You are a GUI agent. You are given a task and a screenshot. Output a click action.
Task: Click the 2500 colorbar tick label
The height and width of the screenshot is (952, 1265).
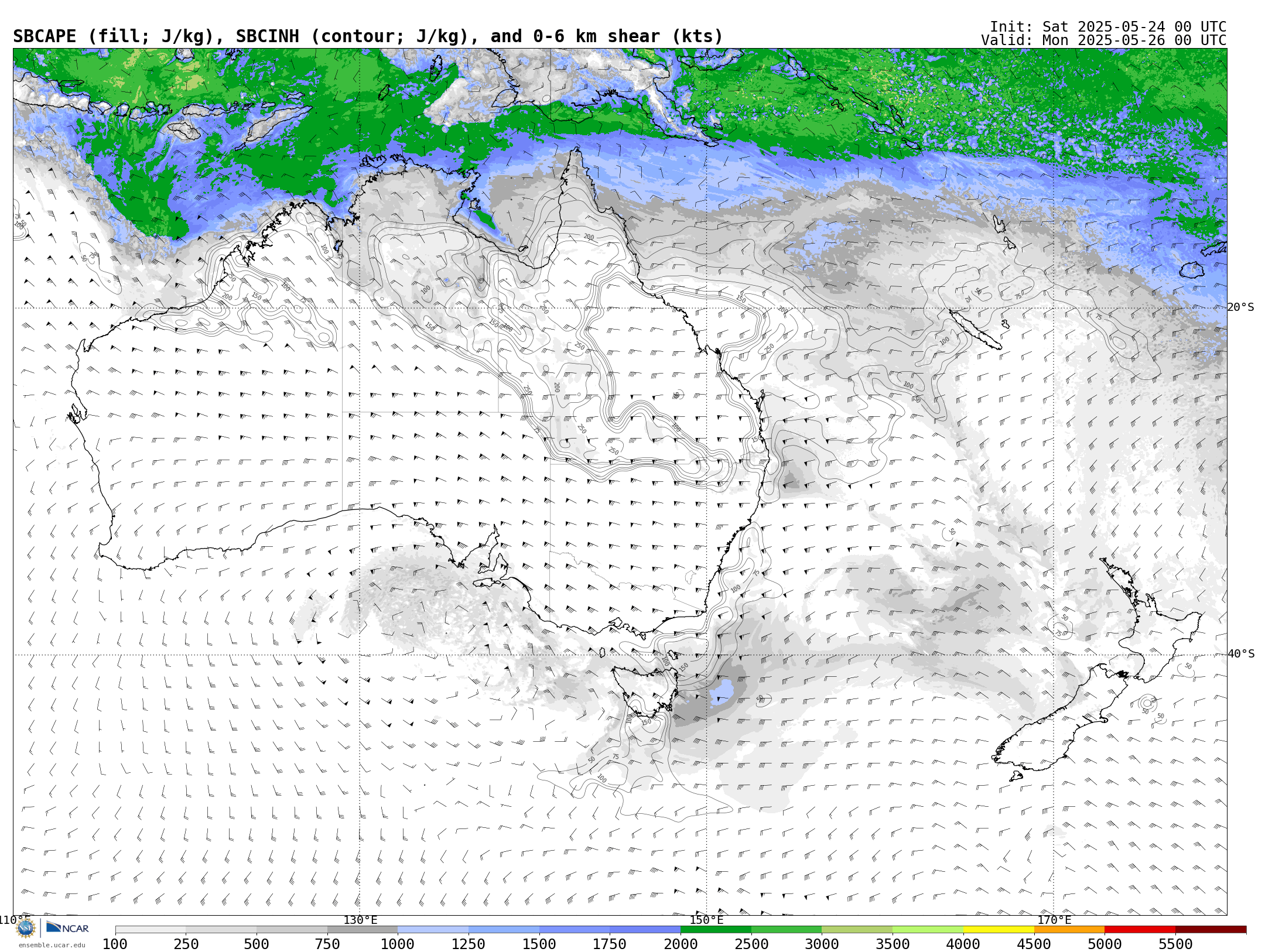(x=751, y=944)
